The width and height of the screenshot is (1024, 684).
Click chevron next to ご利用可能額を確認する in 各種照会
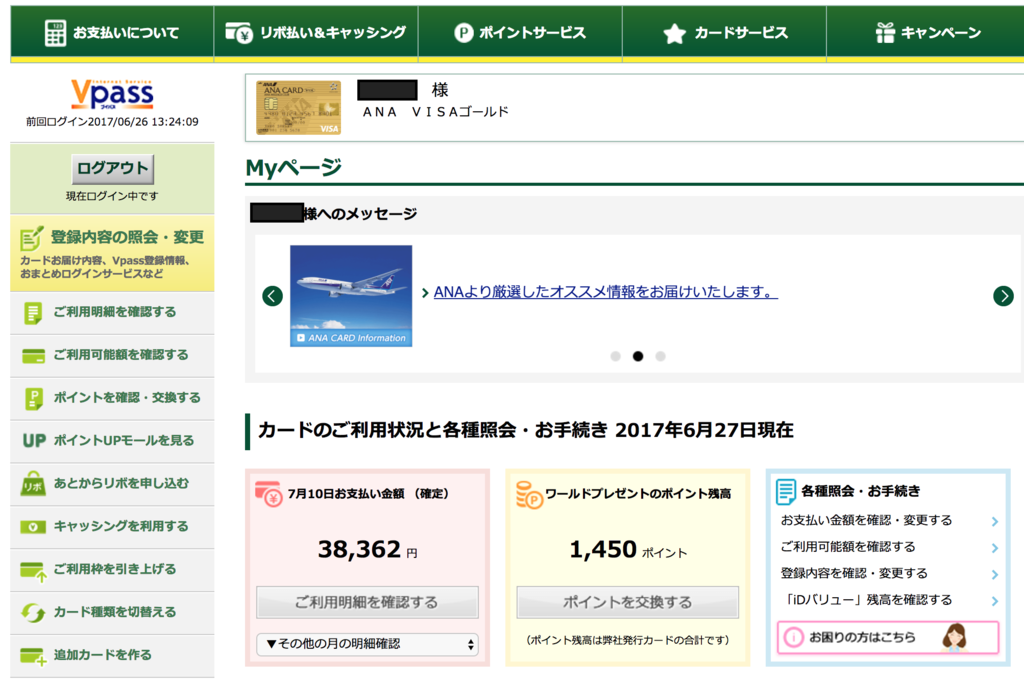click(x=995, y=548)
